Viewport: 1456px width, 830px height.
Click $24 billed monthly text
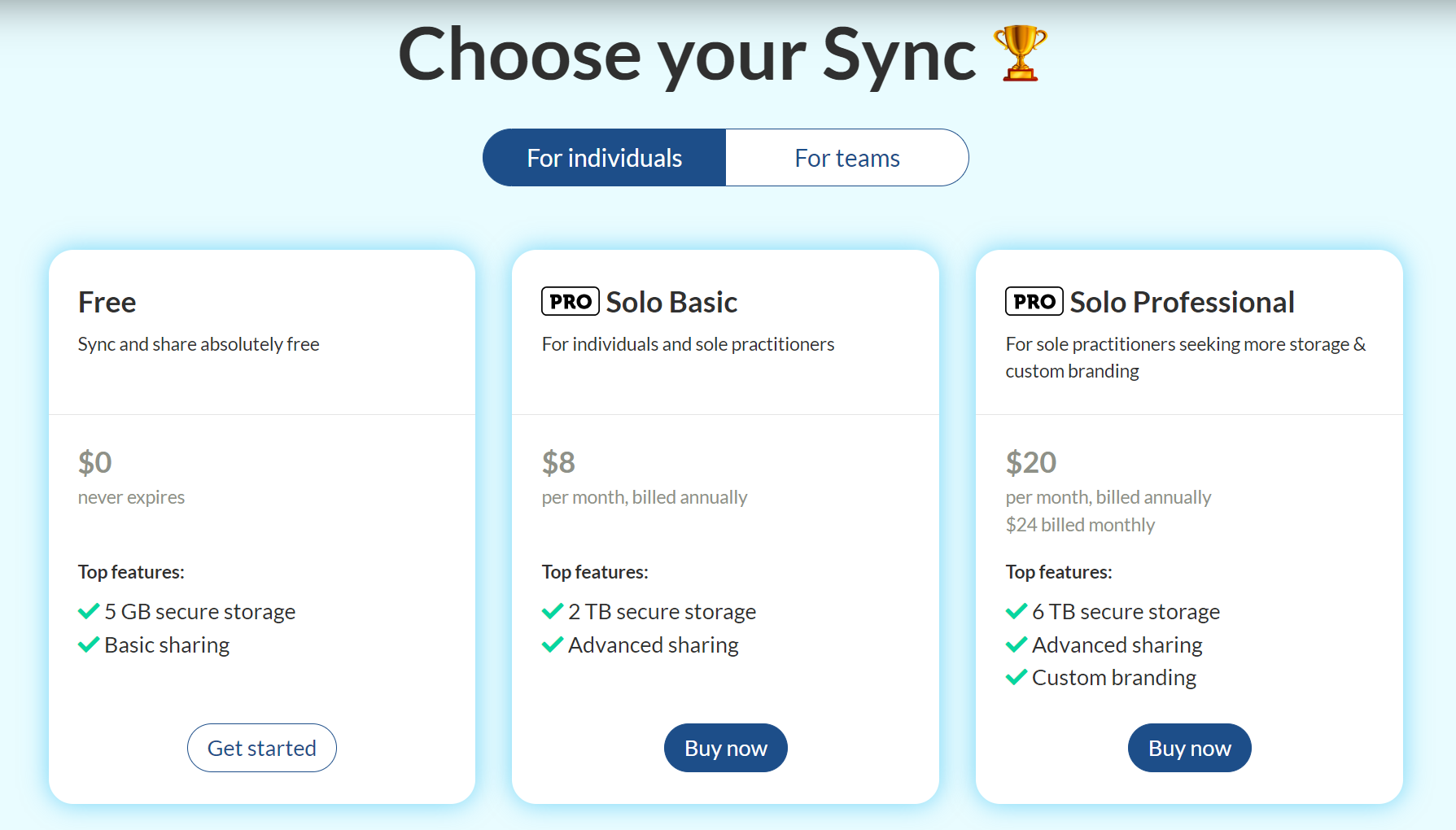[1081, 525]
